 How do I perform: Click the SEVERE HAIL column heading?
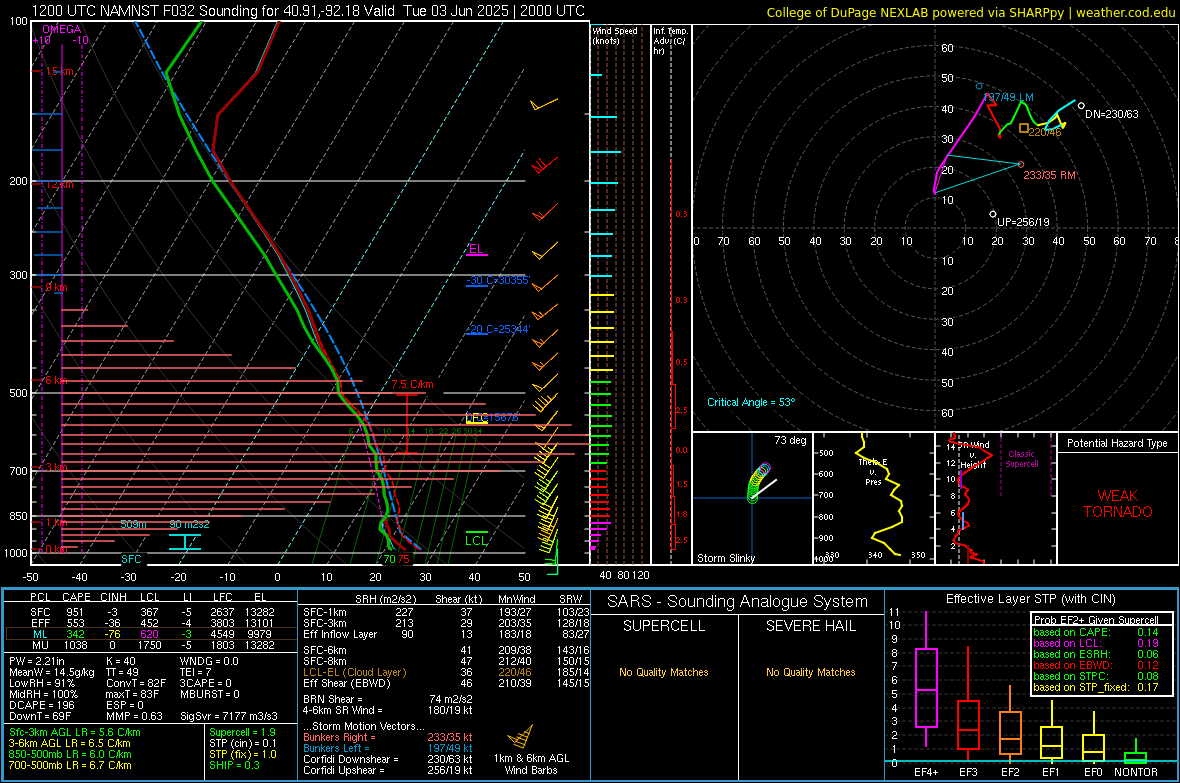click(810, 626)
